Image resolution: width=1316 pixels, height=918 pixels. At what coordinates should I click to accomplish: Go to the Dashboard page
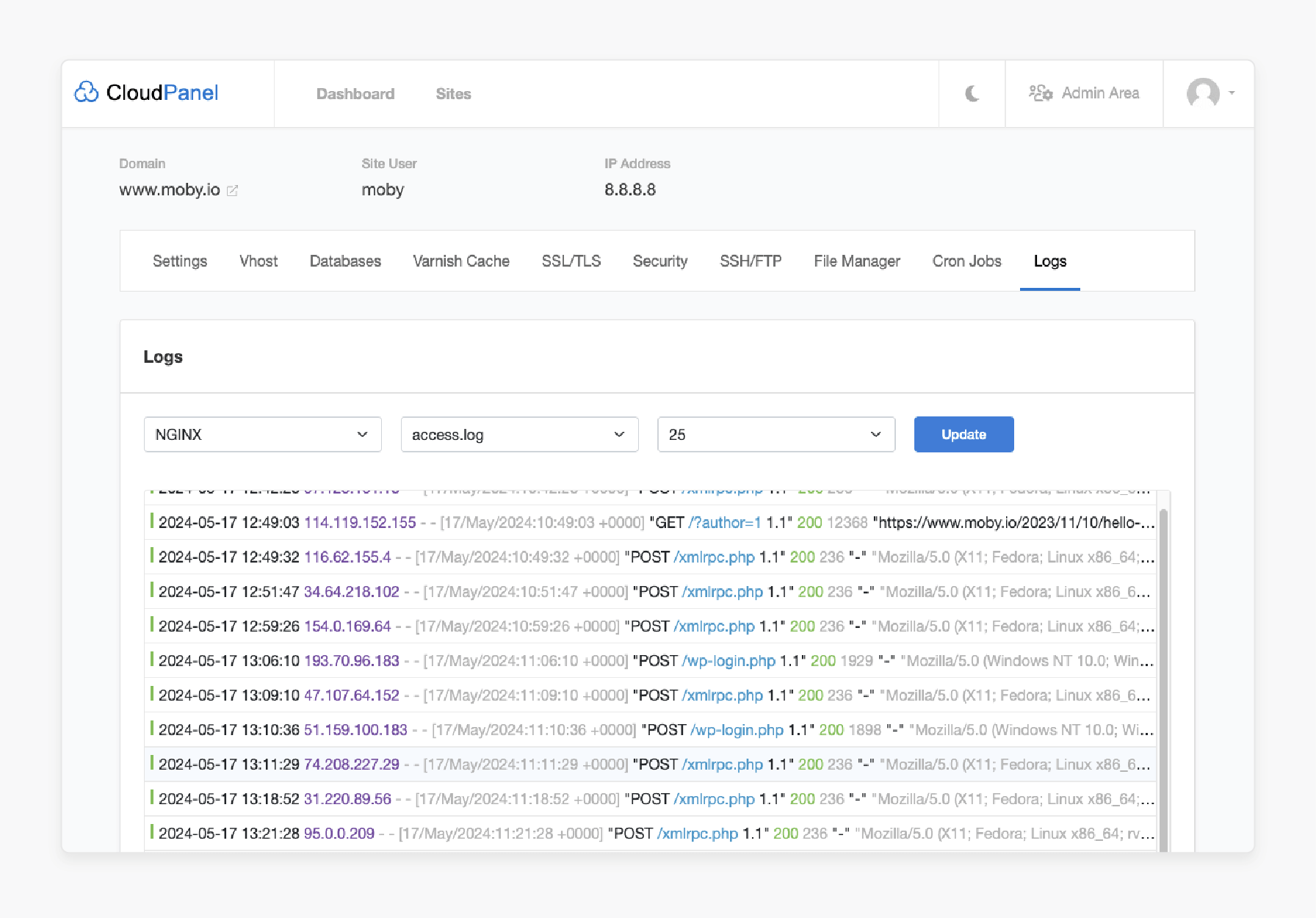(x=355, y=94)
